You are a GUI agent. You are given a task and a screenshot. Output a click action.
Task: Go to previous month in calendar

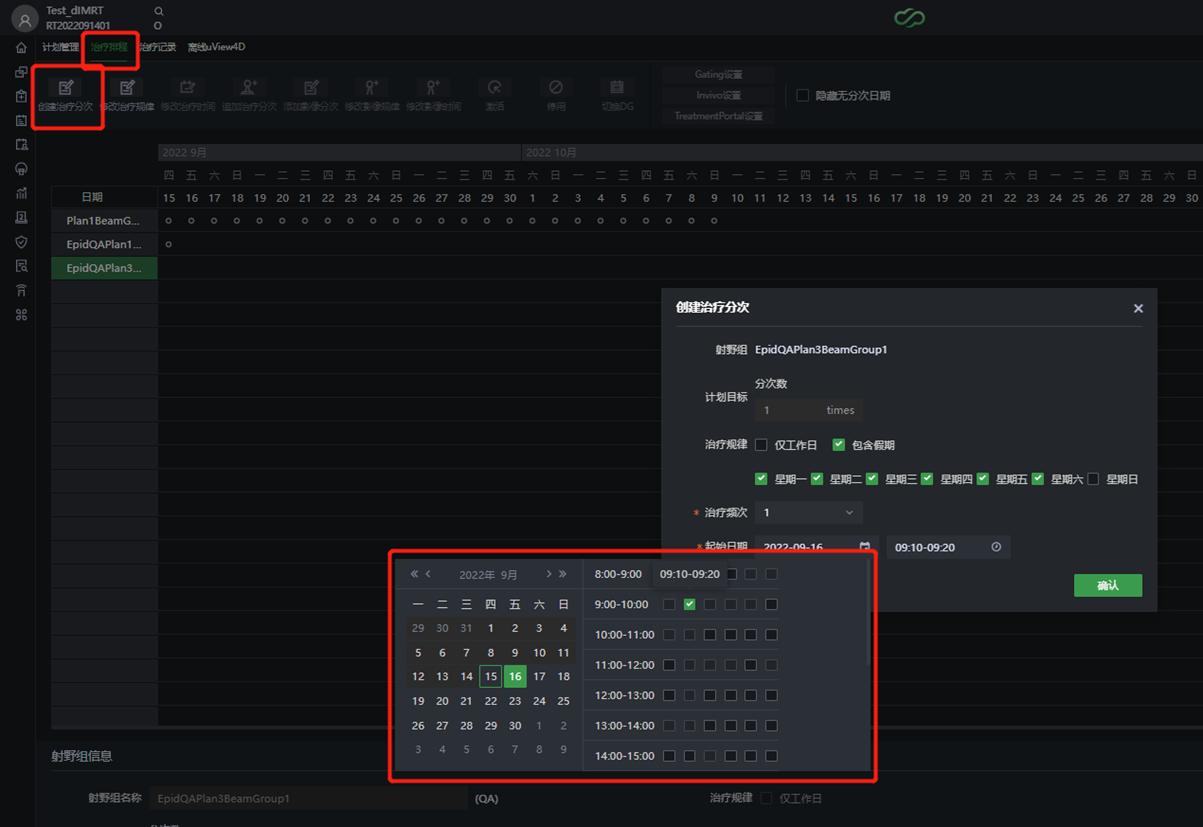pyautogui.click(x=428, y=574)
